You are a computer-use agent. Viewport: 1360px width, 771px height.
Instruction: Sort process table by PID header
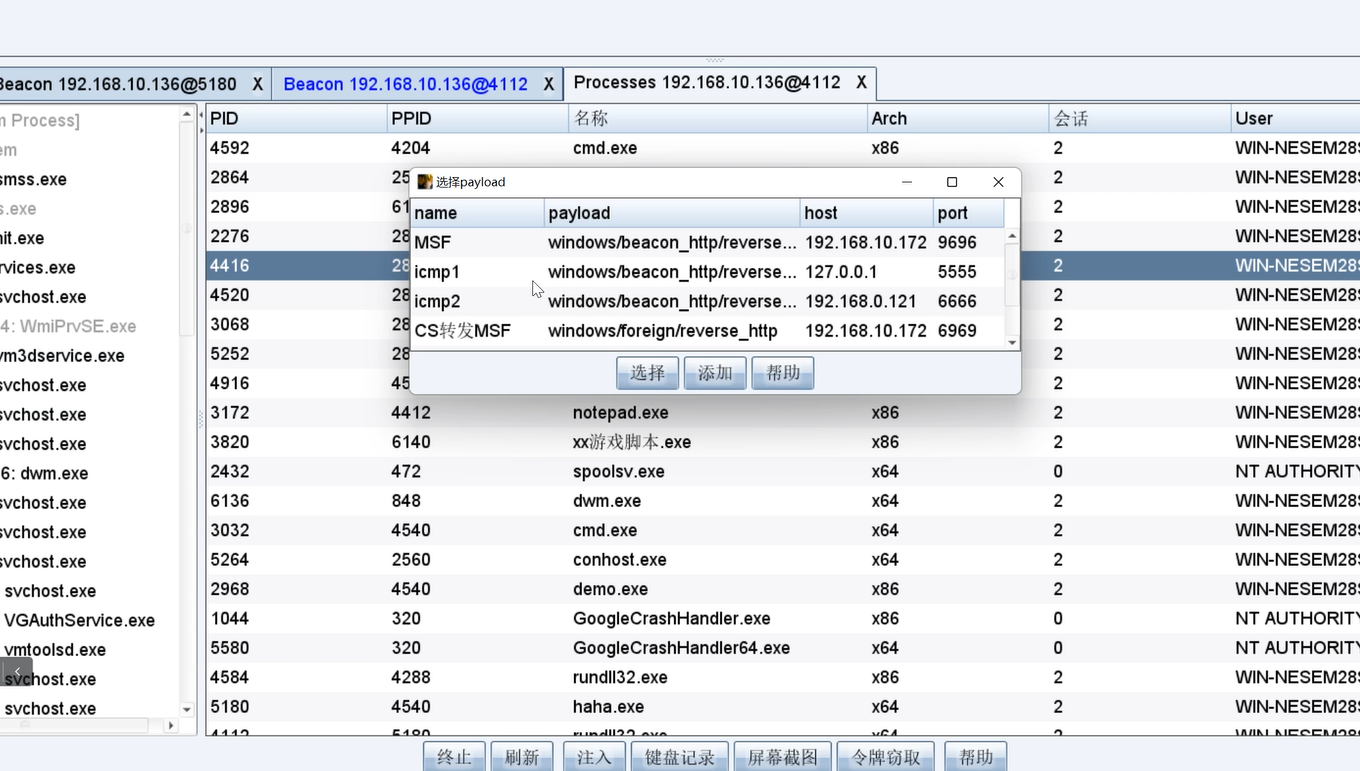click(295, 118)
